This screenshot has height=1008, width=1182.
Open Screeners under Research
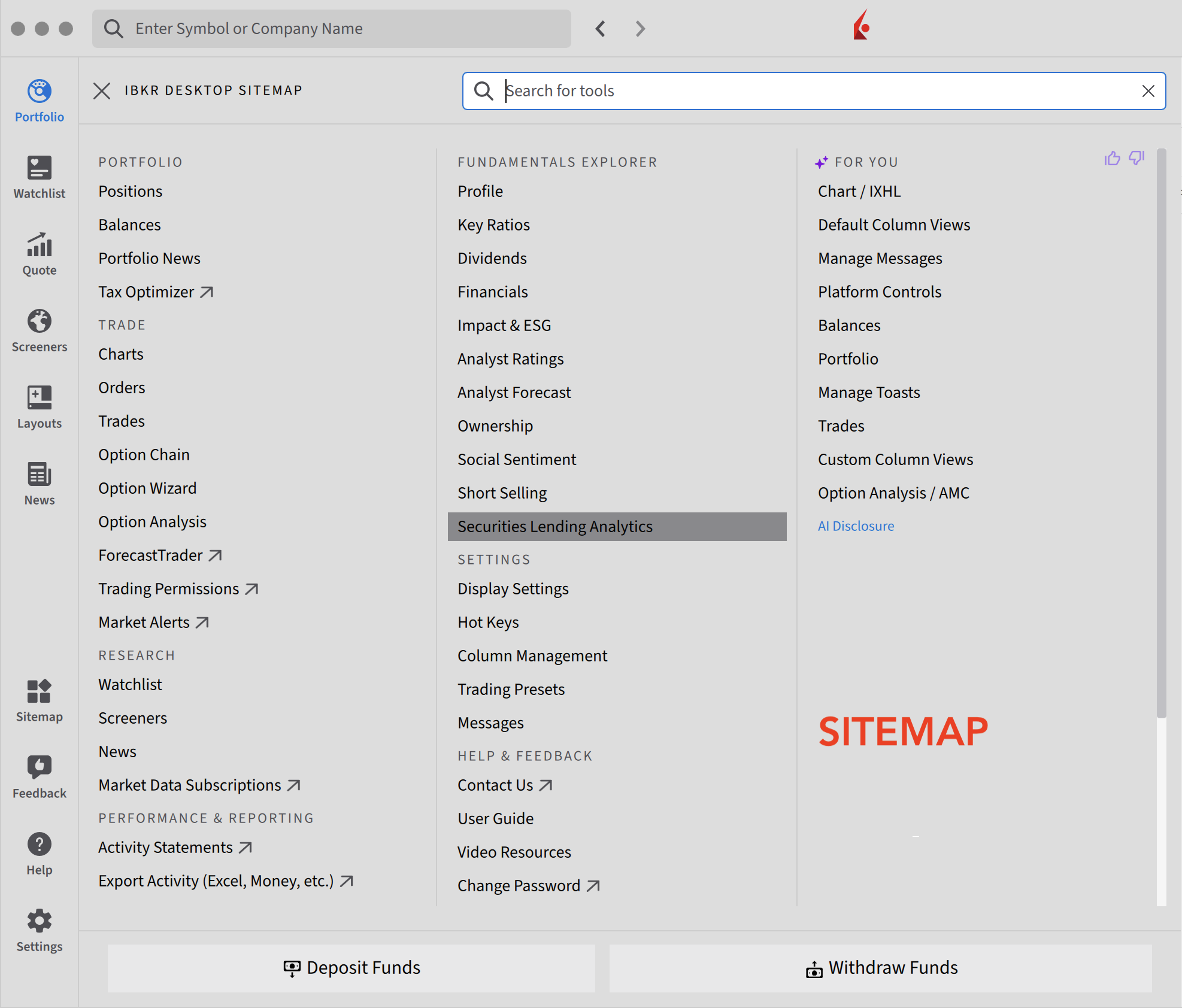133,718
